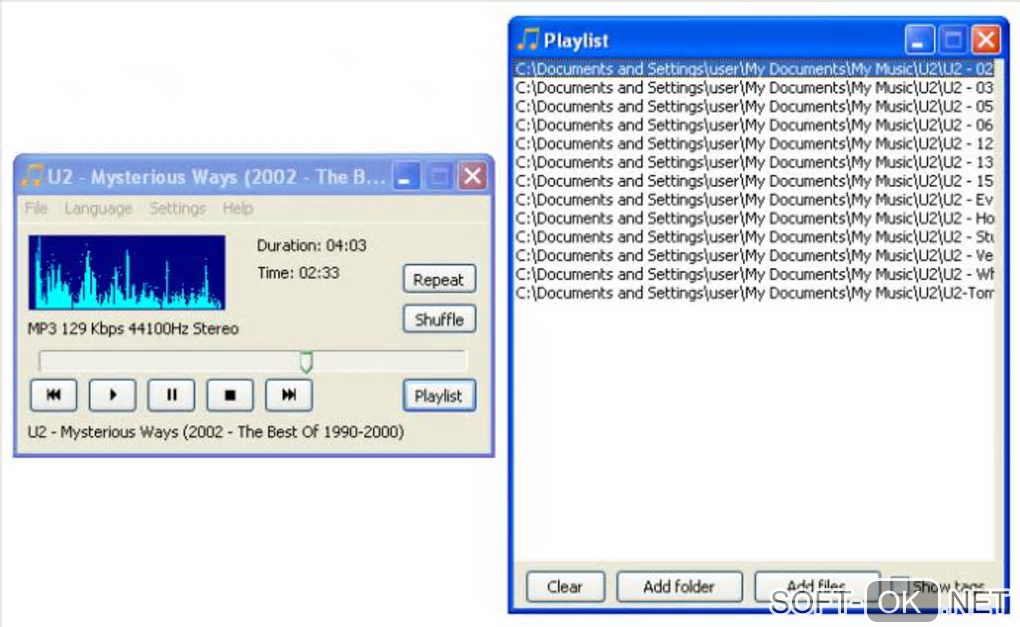This screenshot has height=627, width=1020.
Task: Close the Playlist window
Action: pos(986,40)
